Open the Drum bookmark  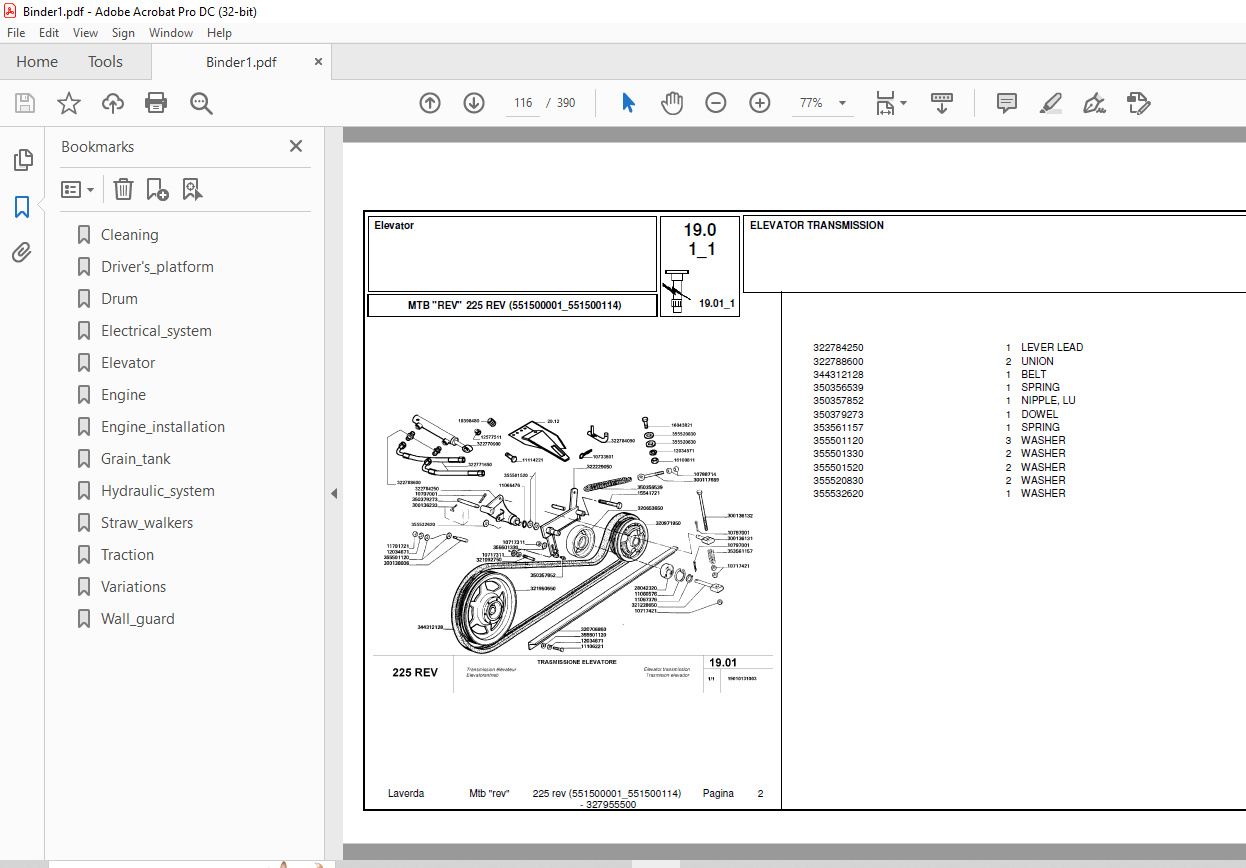pyautogui.click(x=119, y=299)
